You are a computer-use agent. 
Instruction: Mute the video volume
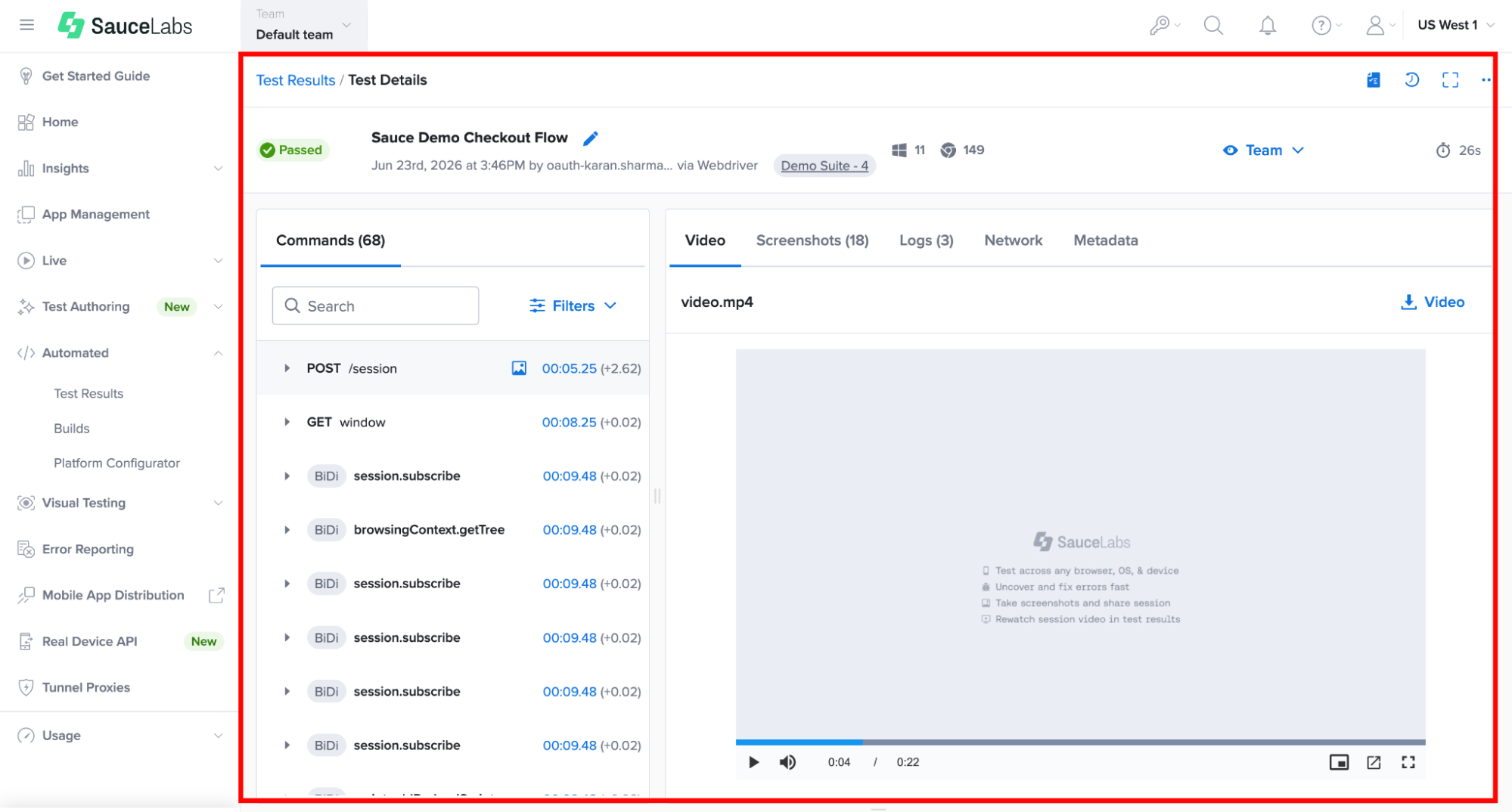pos(787,762)
